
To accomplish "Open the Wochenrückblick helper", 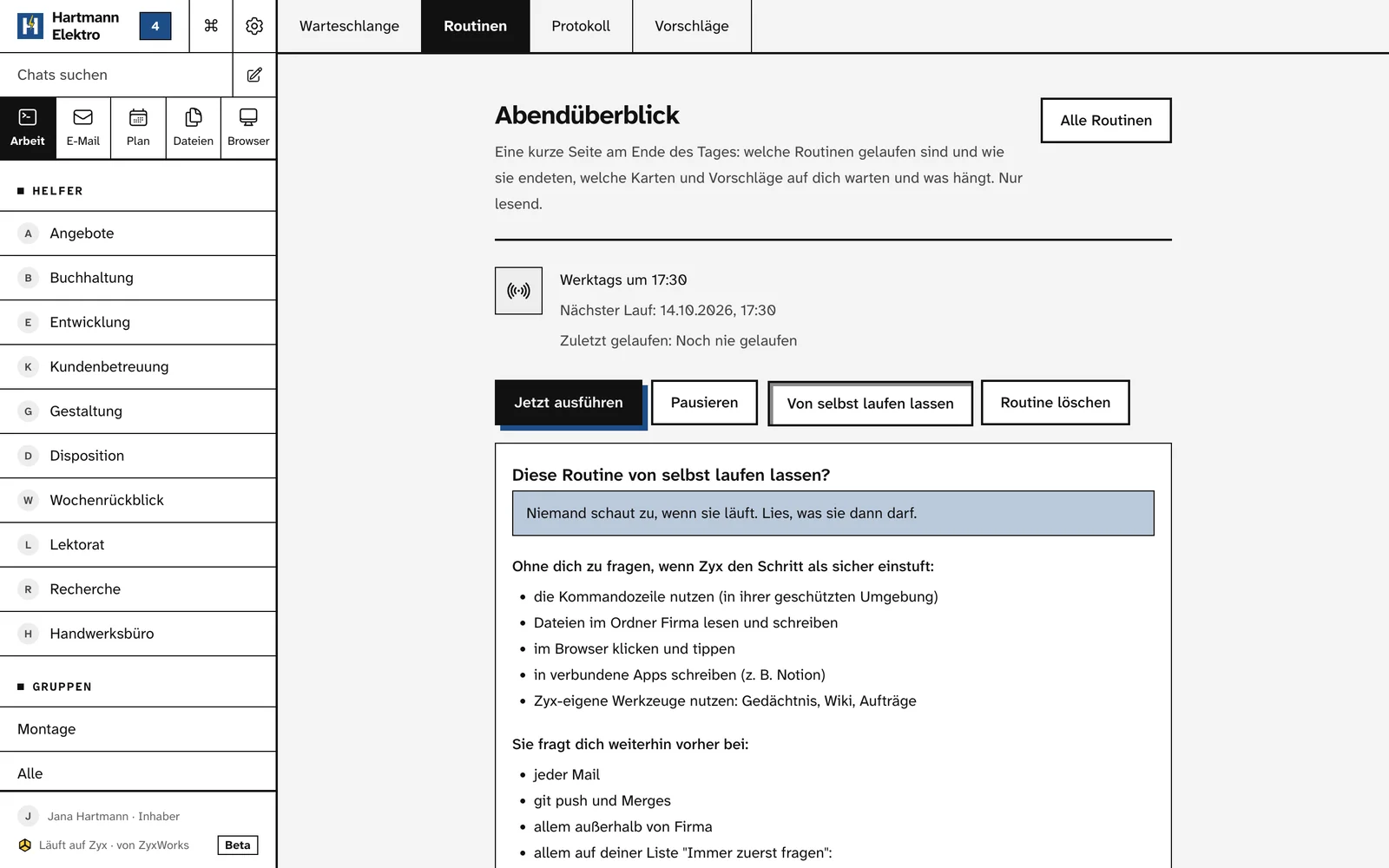I will pos(138,500).
